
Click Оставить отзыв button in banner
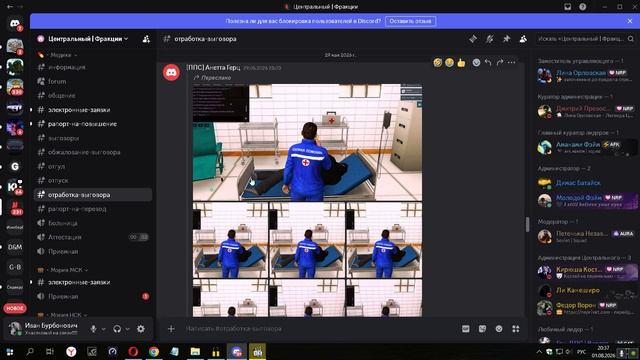click(410, 21)
